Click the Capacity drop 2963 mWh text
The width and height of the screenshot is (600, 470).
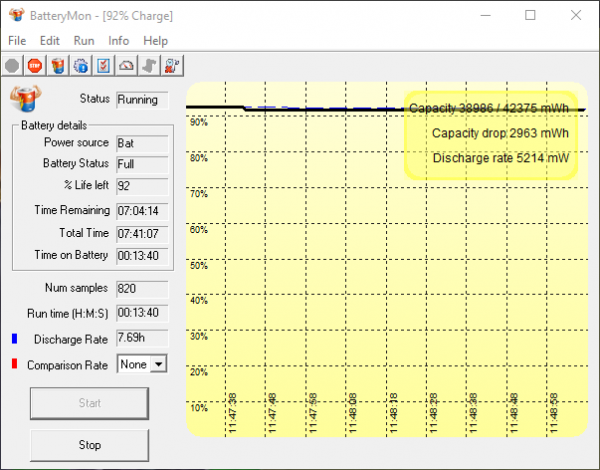tap(500, 133)
